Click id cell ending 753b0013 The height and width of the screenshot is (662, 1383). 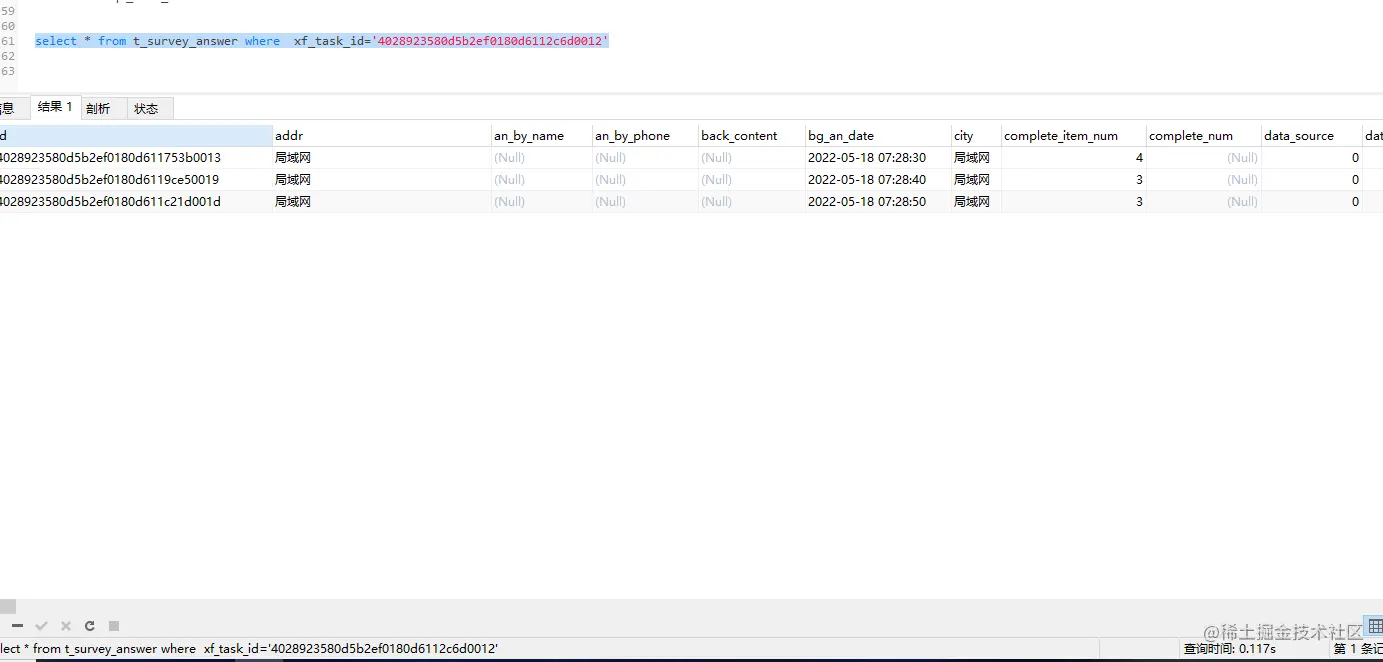136,157
